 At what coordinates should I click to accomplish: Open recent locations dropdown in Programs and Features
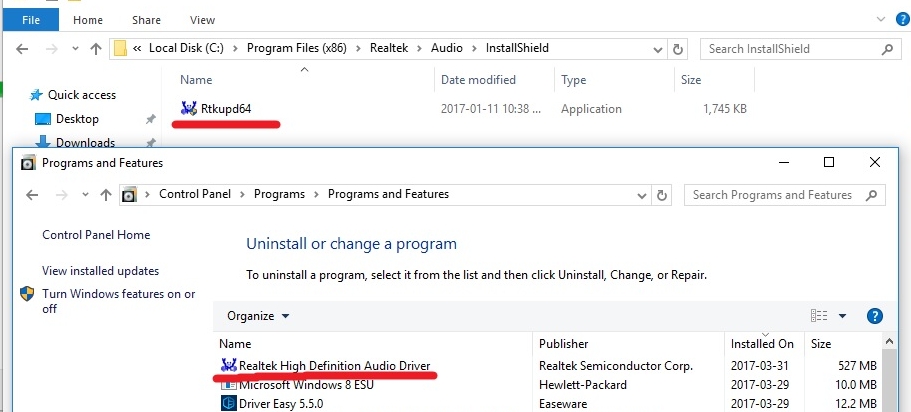pyautogui.click(x=85, y=195)
